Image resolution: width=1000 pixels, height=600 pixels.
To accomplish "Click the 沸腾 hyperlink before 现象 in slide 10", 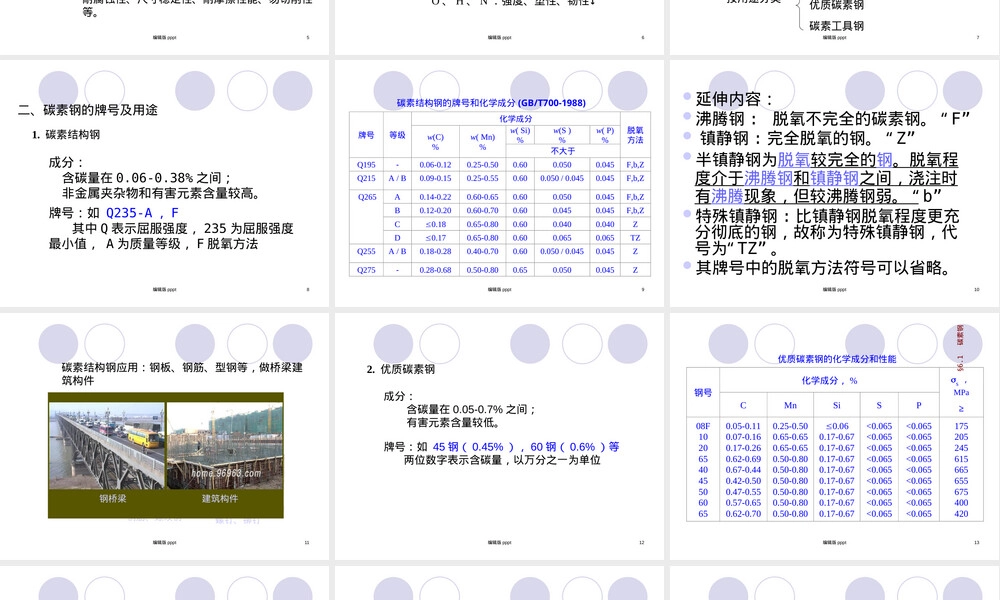I will pyautogui.click(x=727, y=196).
